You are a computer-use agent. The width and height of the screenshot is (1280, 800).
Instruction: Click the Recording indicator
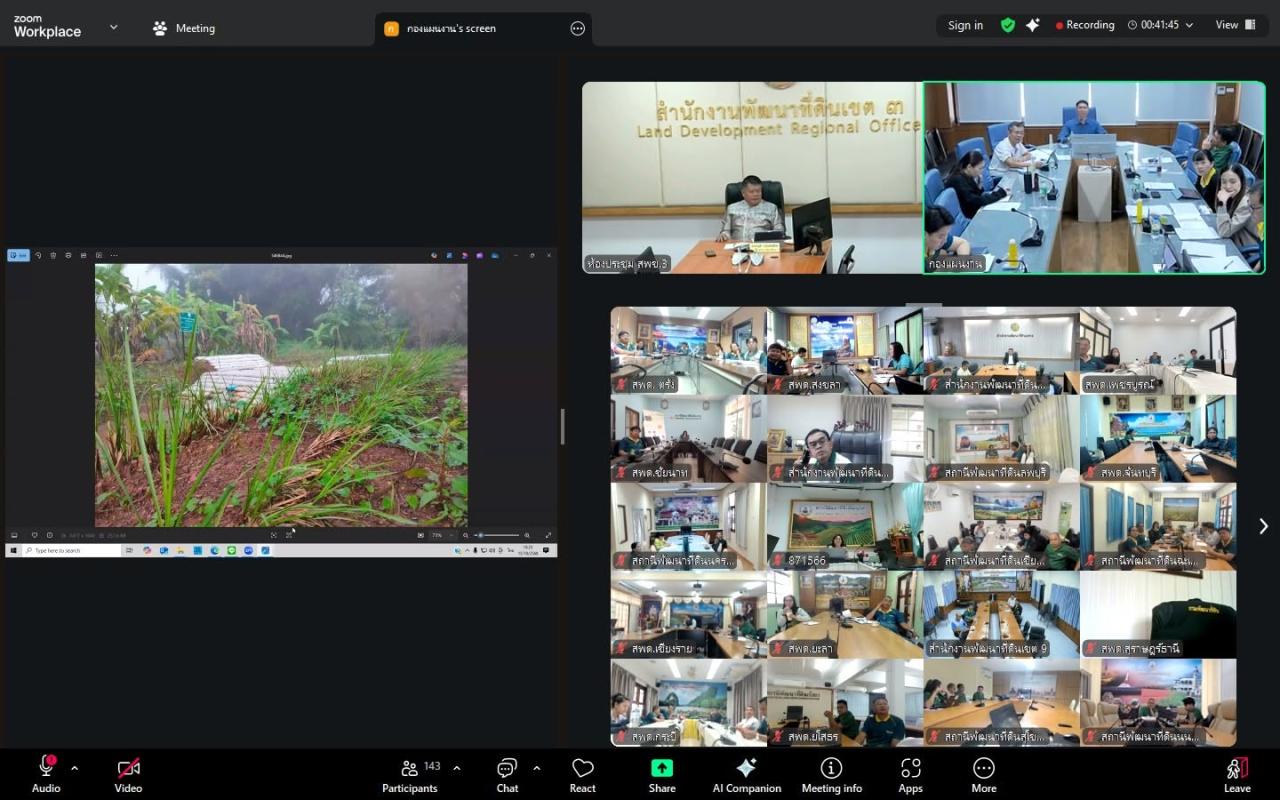pos(1085,25)
